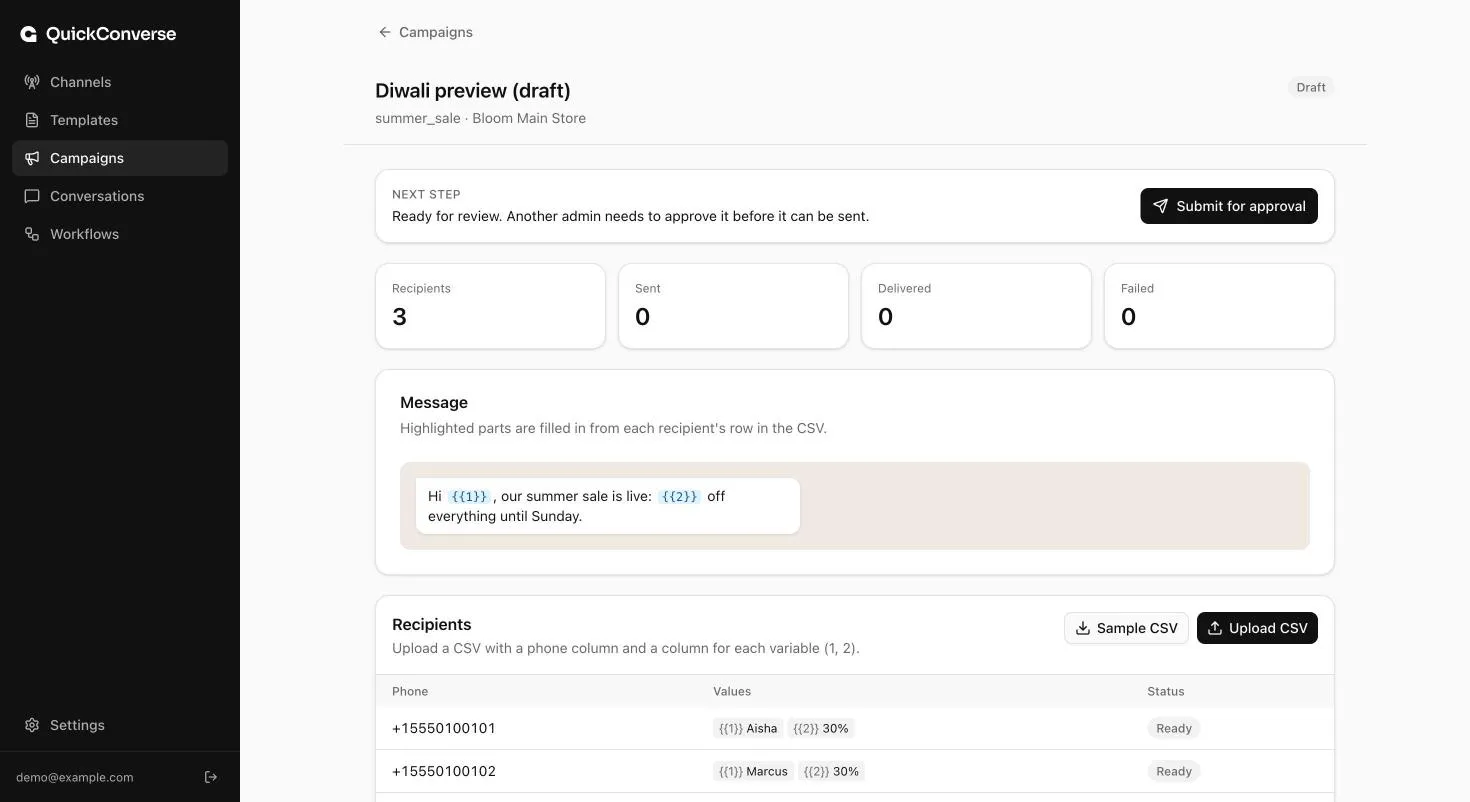This screenshot has width=1470, height=802.
Task: Click the Conversations chat bubble icon
Action: [x=32, y=196]
